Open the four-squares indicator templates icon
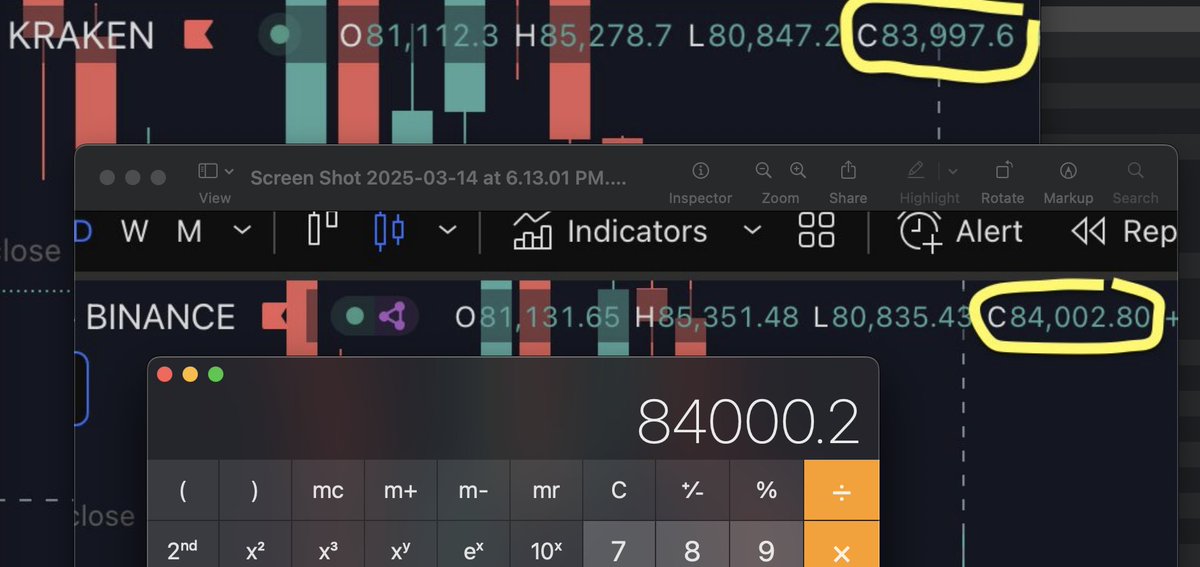This screenshot has height=567, width=1200. click(x=817, y=230)
